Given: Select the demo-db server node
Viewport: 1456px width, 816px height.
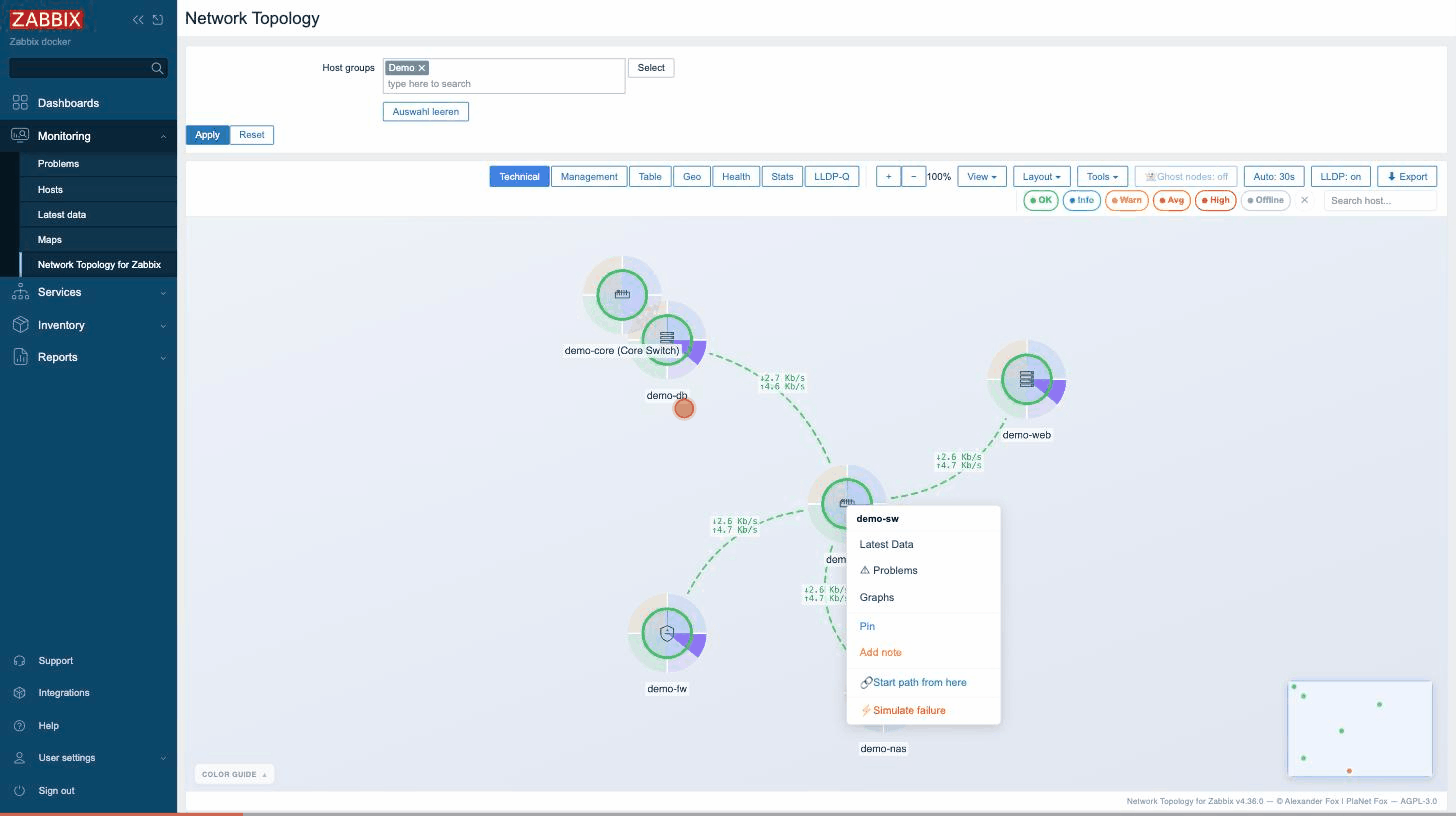Looking at the screenshot, I should 668,338.
